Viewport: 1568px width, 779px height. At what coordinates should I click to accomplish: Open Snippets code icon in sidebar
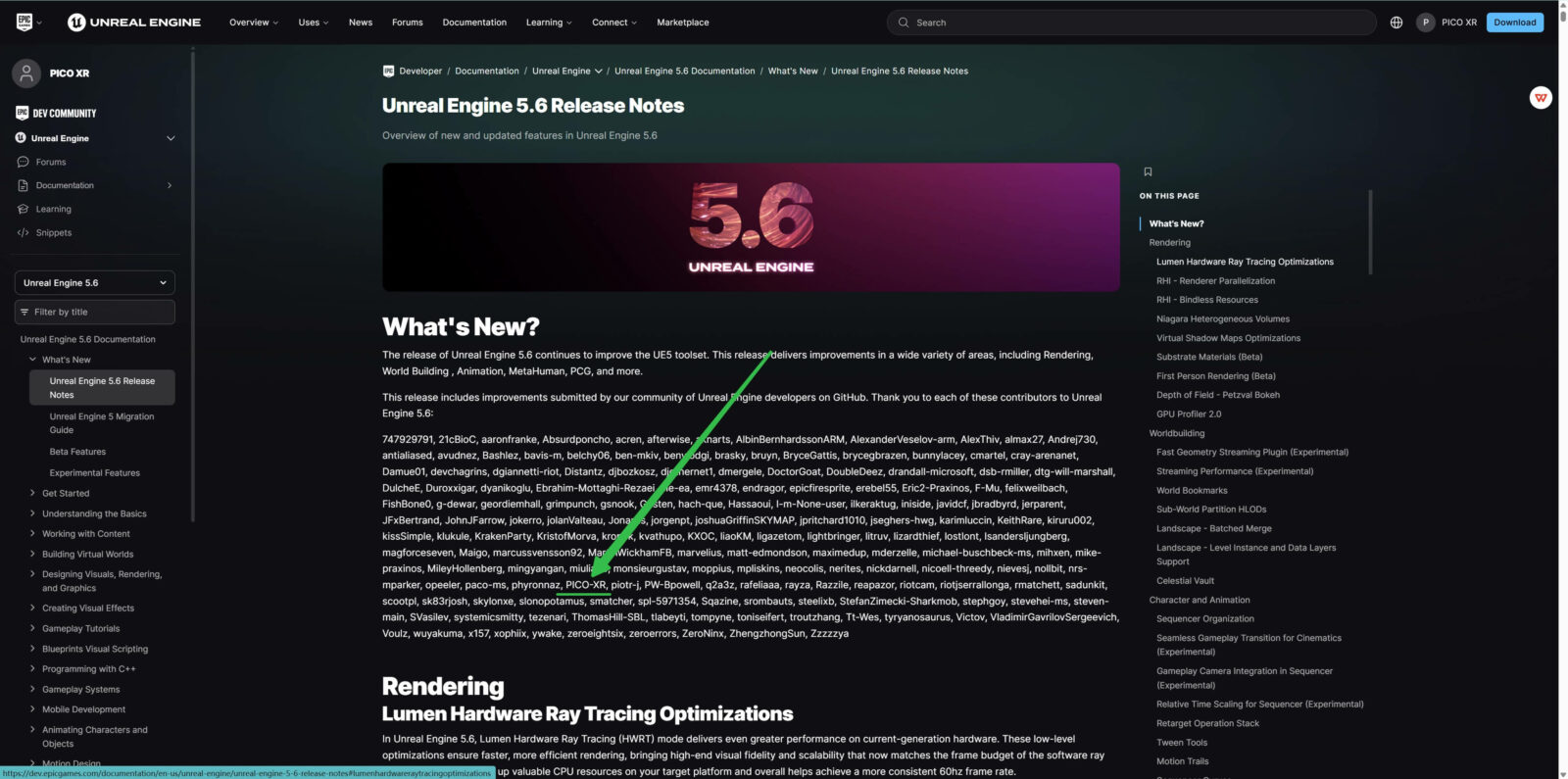point(24,233)
